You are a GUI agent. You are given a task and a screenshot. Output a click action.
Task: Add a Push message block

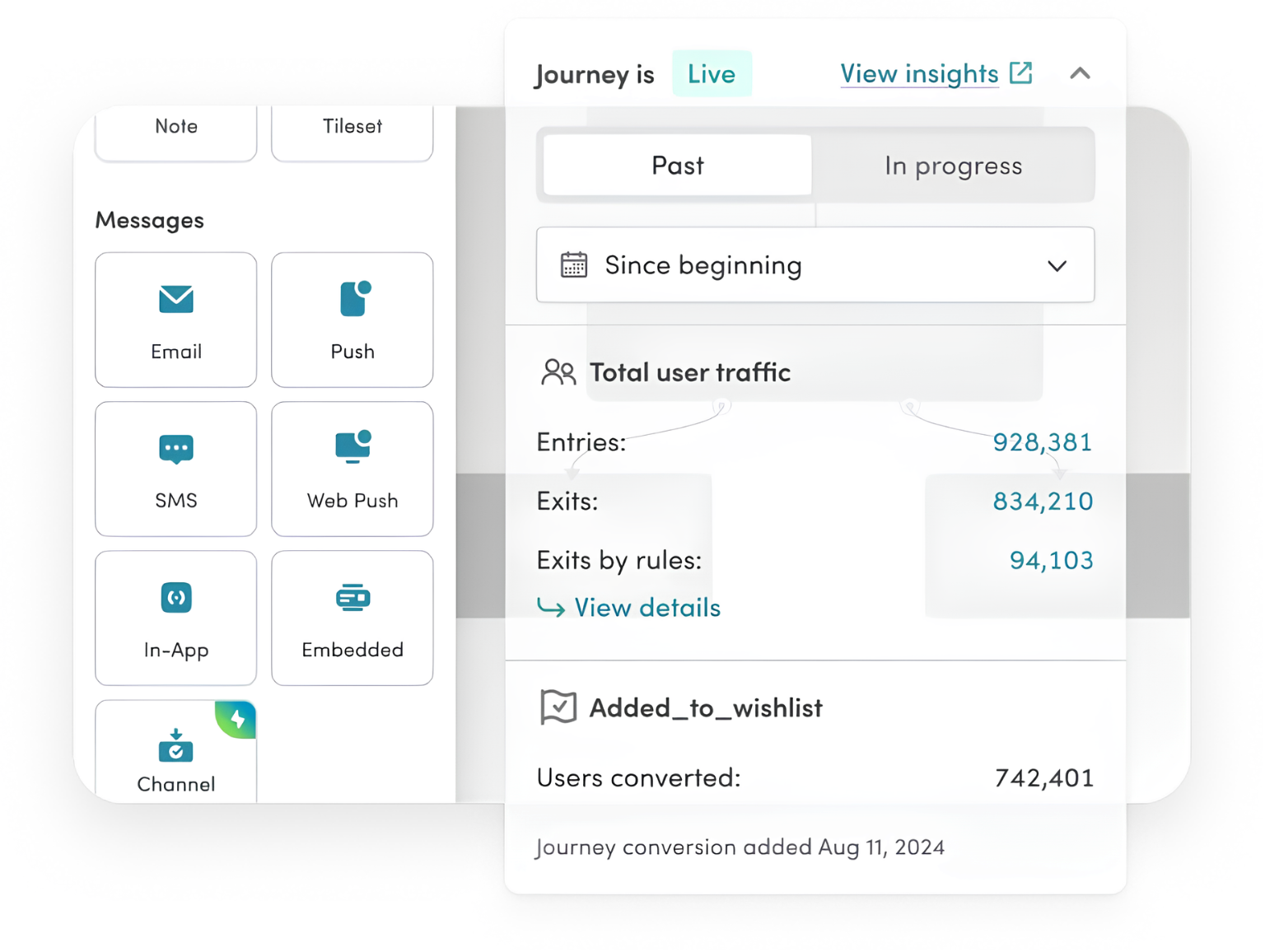(x=352, y=320)
